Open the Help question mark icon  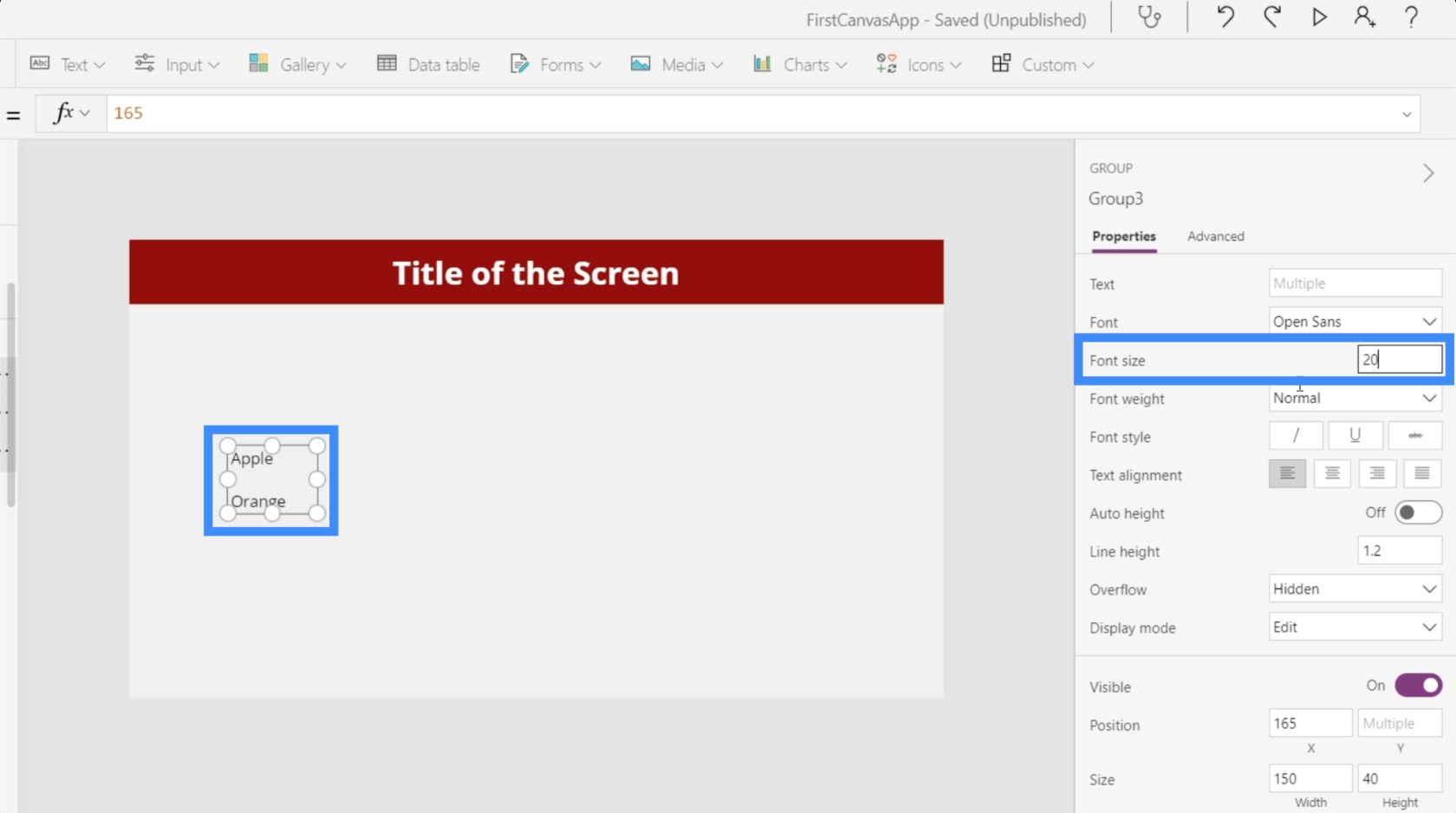pyautogui.click(x=1411, y=17)
